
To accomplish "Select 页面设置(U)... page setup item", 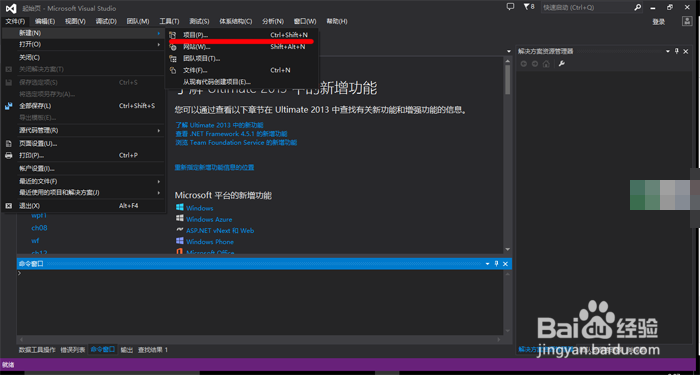I will [83, 144].
